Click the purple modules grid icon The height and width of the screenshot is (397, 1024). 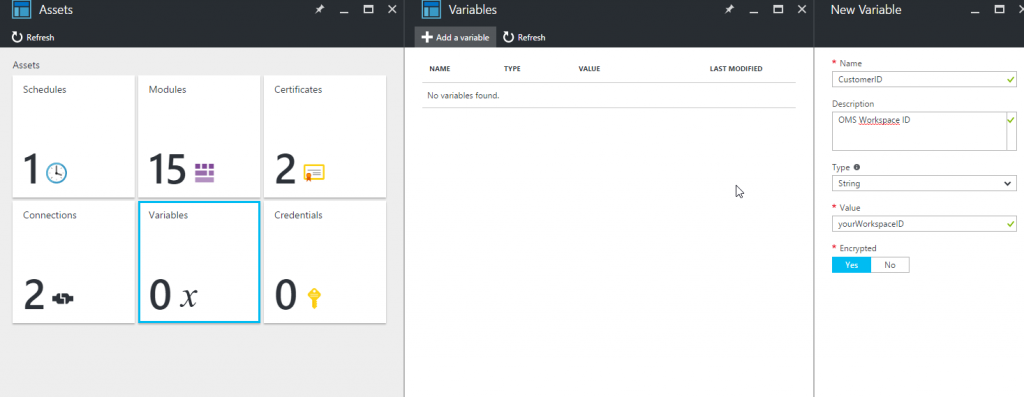[204, 173]
